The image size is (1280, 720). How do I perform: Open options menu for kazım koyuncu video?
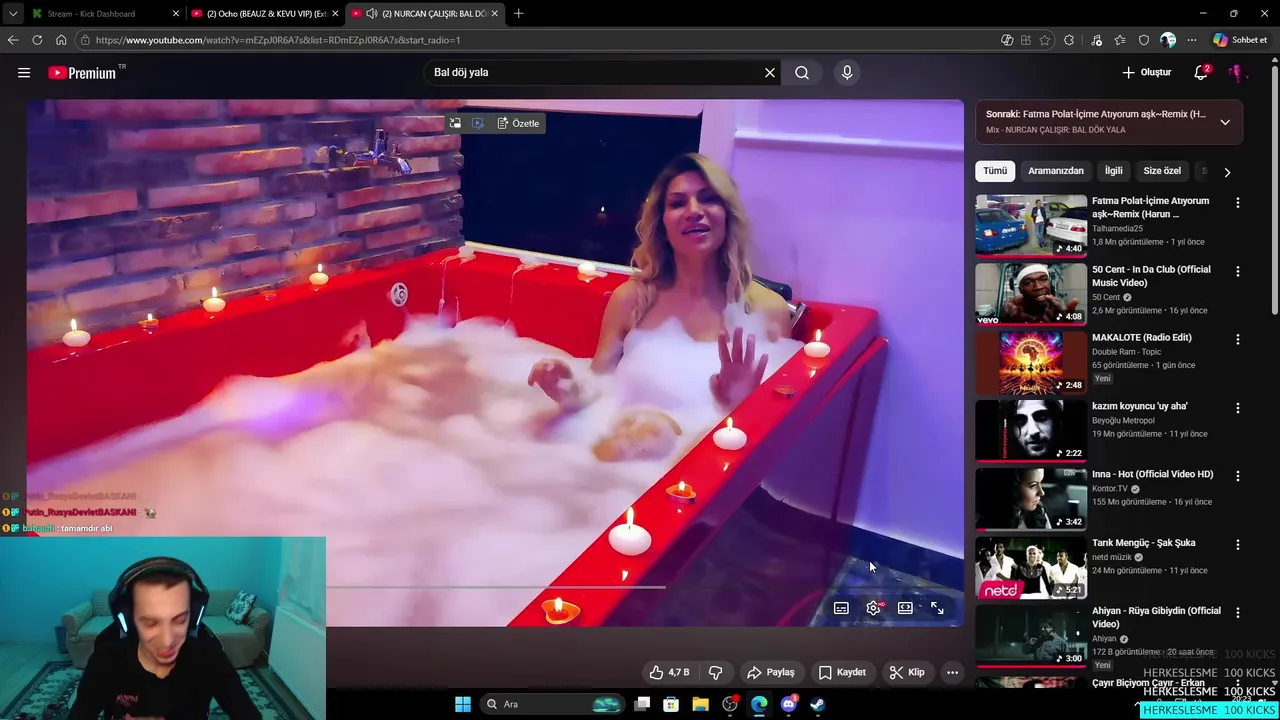pyautogui.click(x=1238, y=408)
